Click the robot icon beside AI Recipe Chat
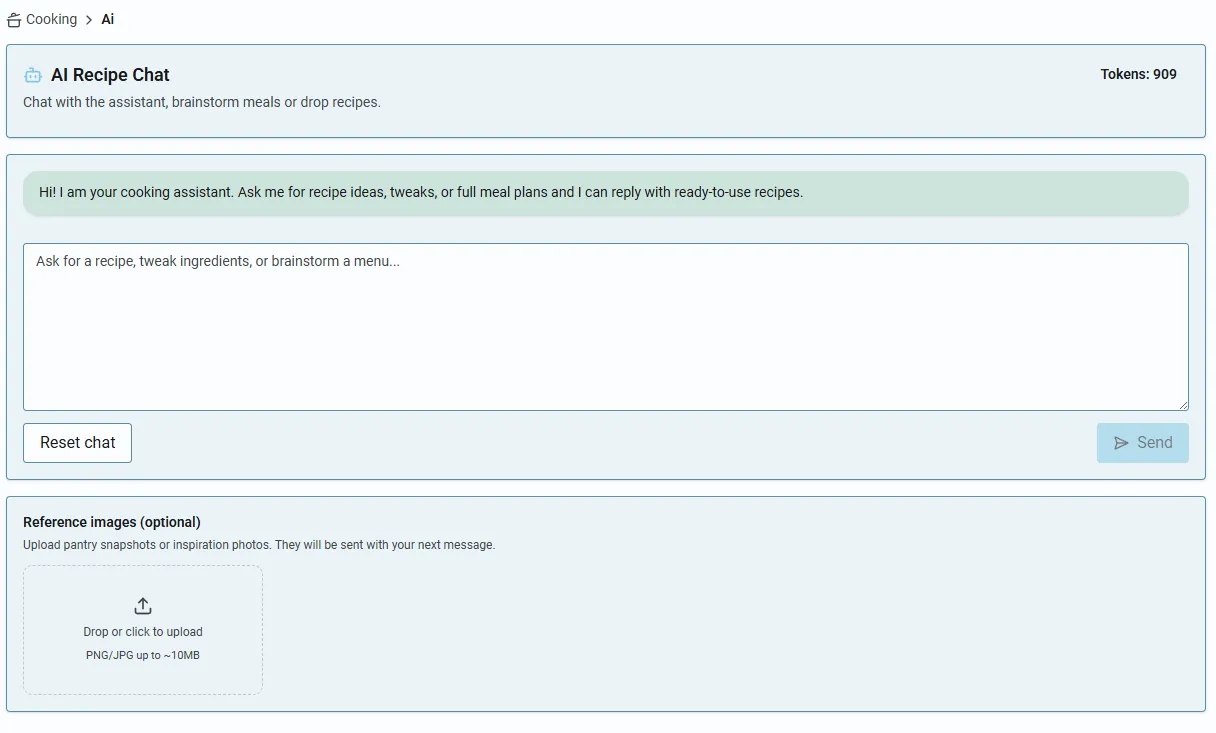 pos(33,75)
